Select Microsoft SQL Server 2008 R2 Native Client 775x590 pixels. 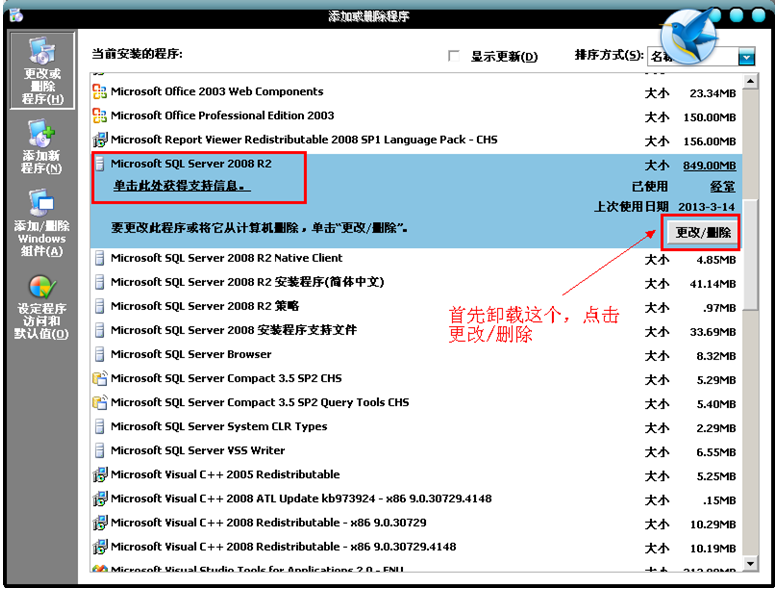pos(414,258)
